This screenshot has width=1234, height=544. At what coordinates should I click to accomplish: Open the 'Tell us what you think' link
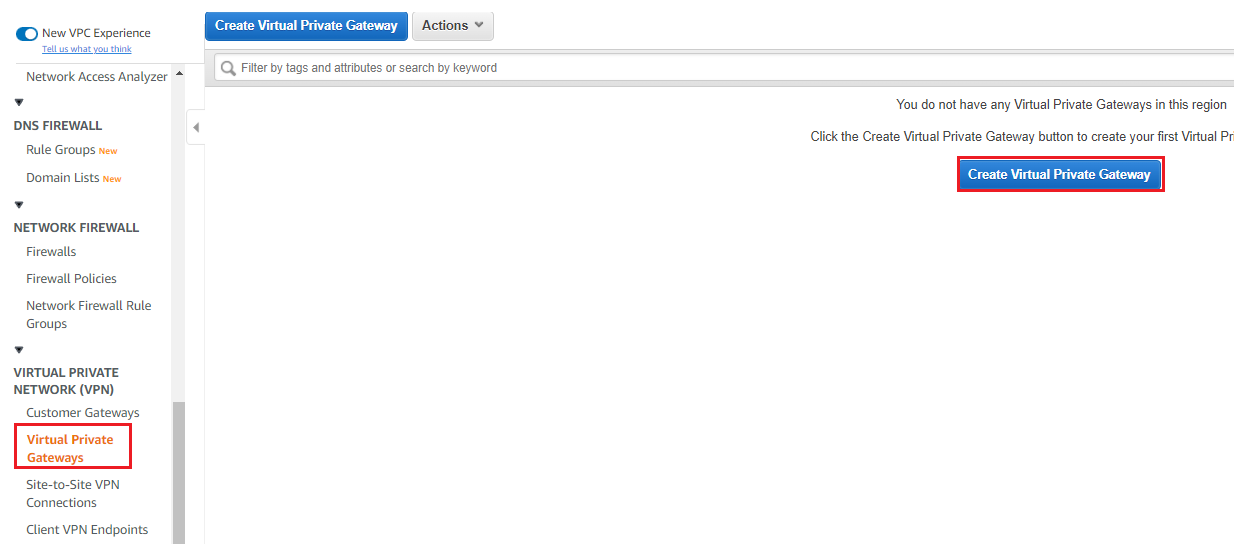coord(87,49)
